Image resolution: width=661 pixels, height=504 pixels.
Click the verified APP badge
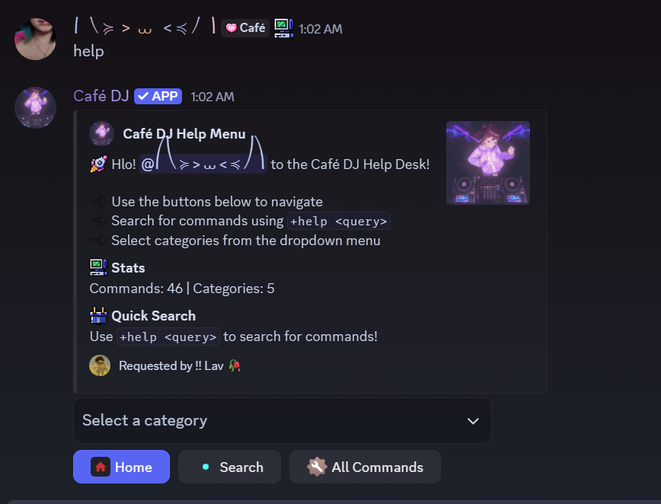(158, 96)
